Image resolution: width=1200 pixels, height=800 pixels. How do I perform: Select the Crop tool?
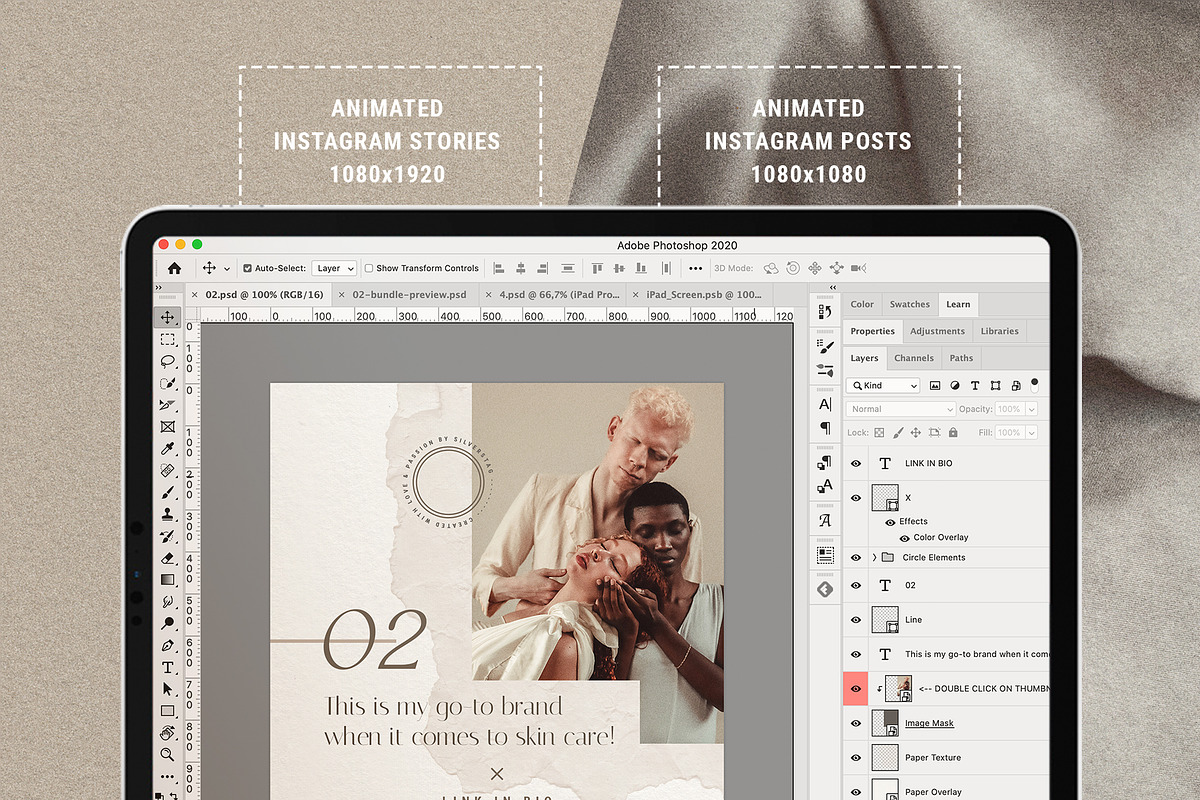[167, 405]
